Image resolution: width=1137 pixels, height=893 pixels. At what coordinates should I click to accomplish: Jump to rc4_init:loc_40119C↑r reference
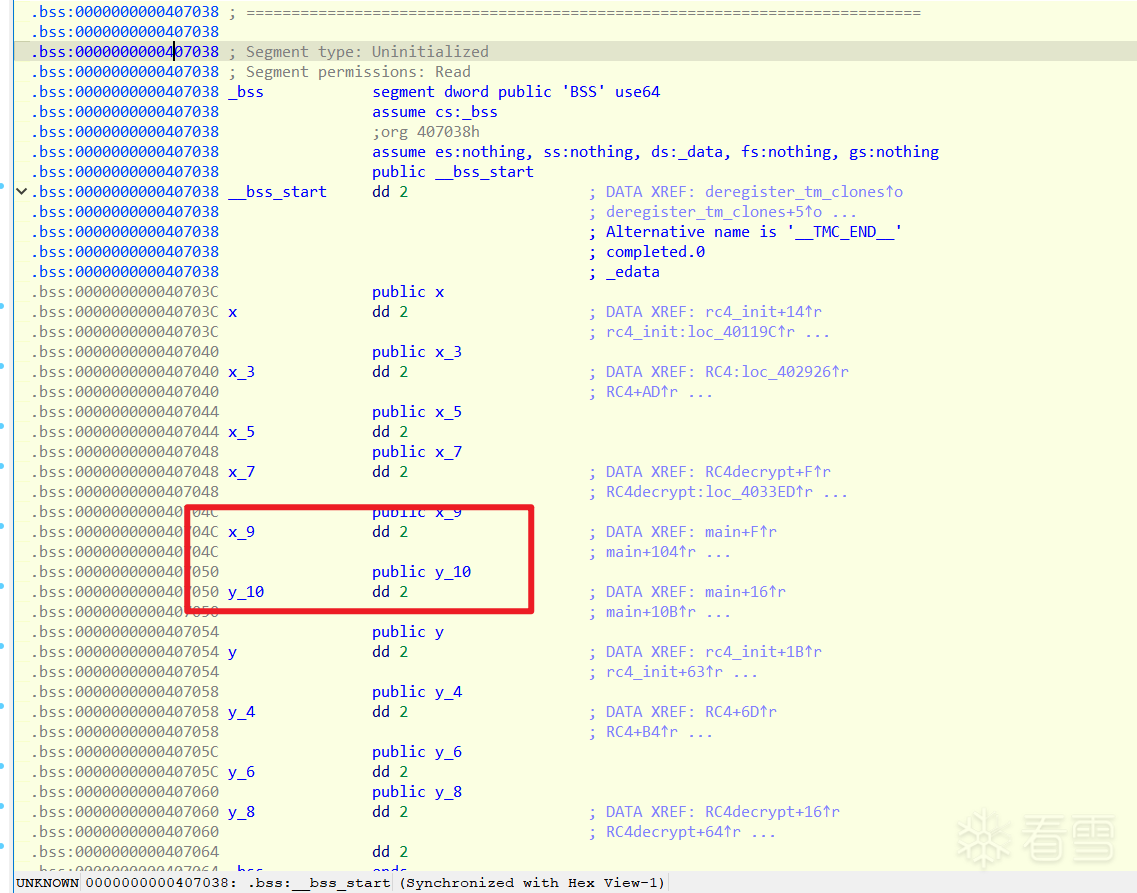700,332
